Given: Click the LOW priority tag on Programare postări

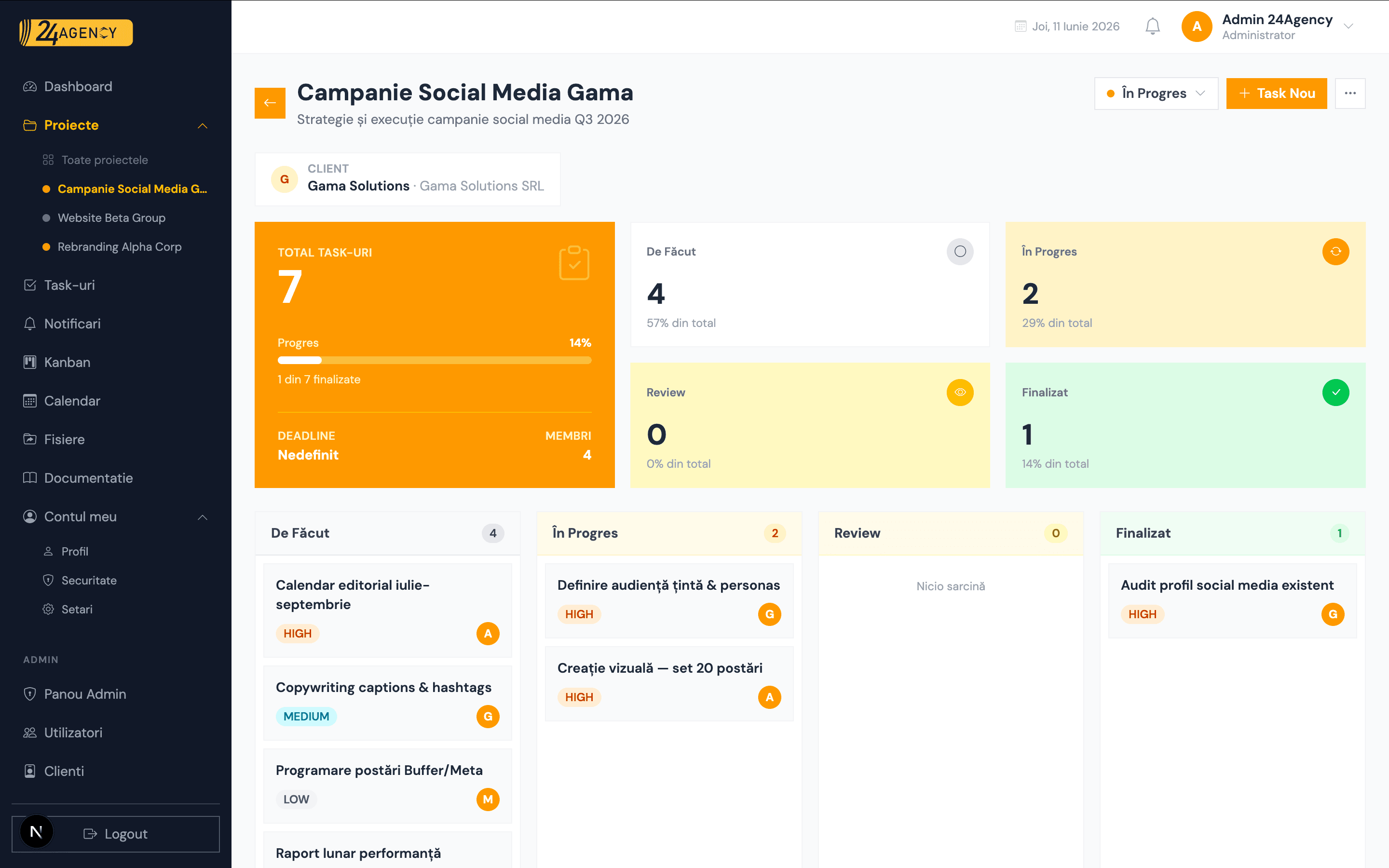Looking at the screenshot, I should click(x=296, y=799).
